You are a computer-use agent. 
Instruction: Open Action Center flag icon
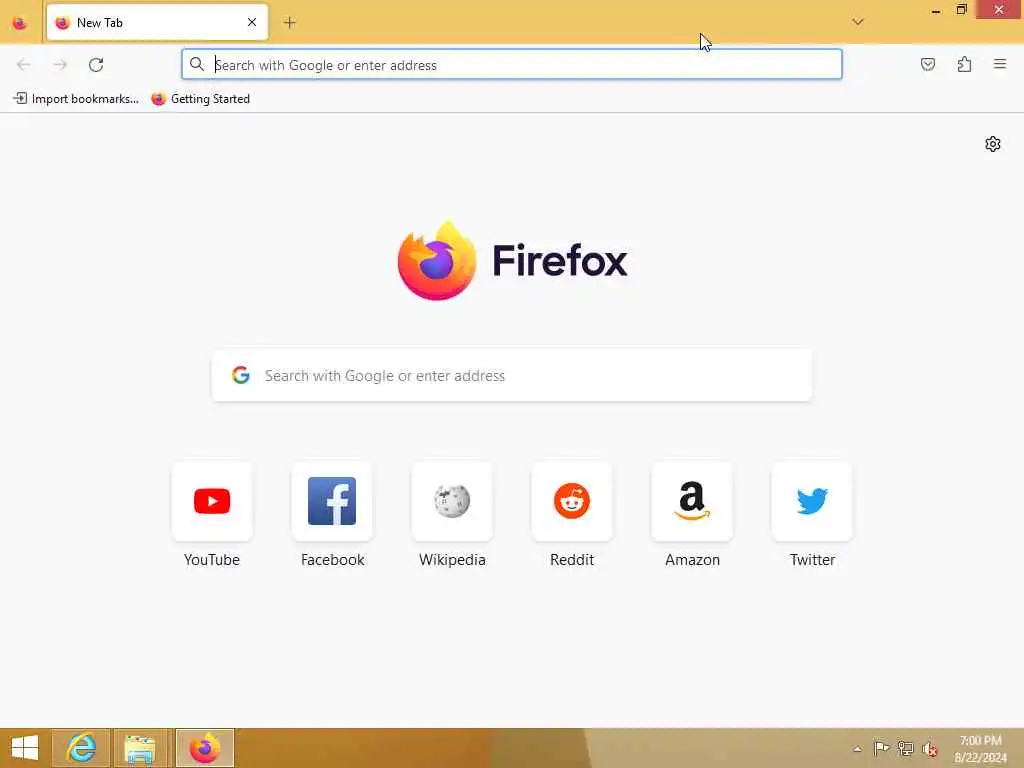pos(881,748)
